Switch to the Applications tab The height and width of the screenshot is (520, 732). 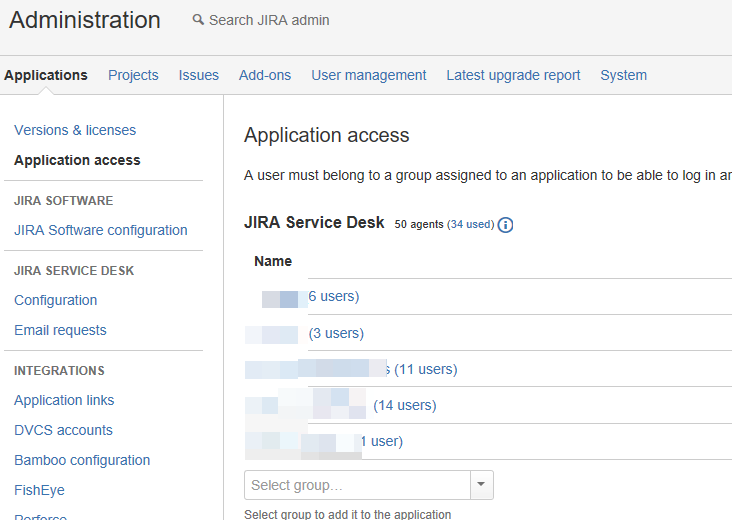pyautogui.click(x=46, y=75)
